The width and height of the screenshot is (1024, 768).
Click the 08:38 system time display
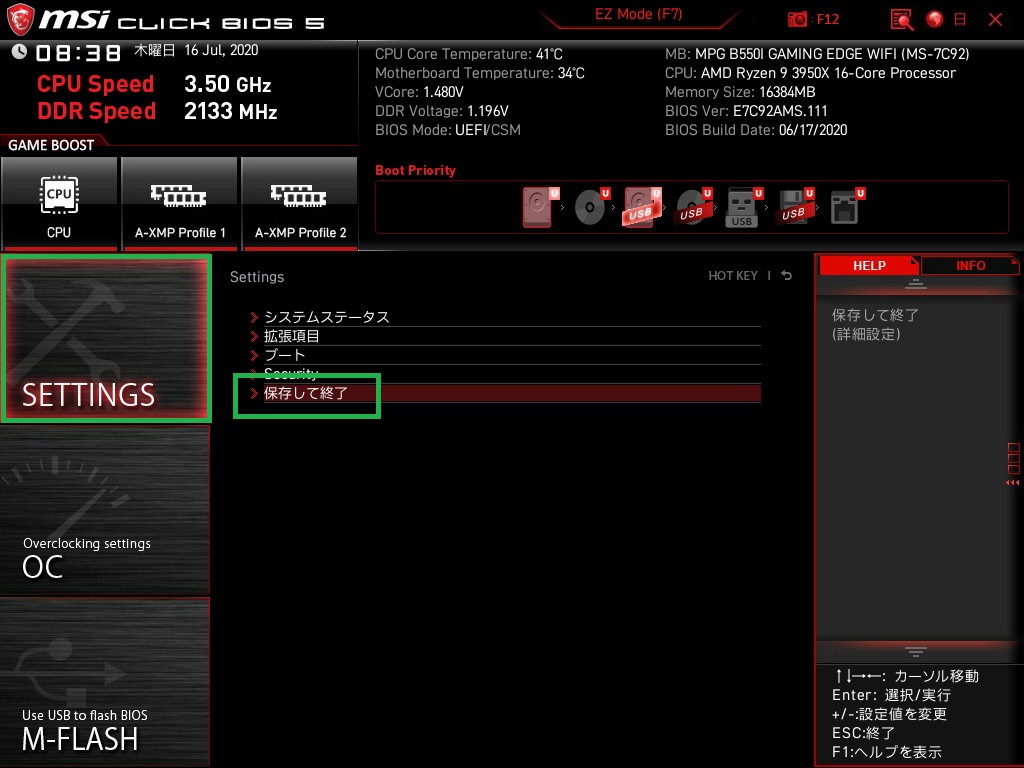[78, 53]
